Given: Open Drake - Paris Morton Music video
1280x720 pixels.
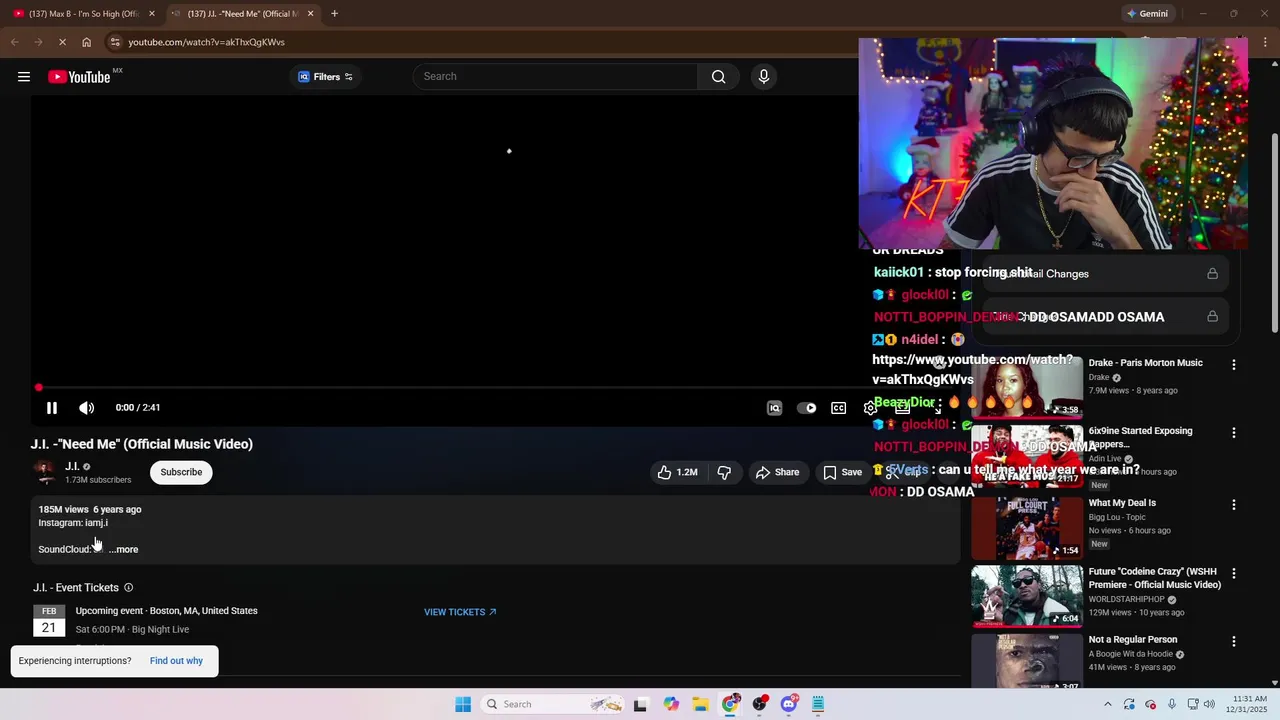Looking at the screenshot, I should [x=1145, y=363].
